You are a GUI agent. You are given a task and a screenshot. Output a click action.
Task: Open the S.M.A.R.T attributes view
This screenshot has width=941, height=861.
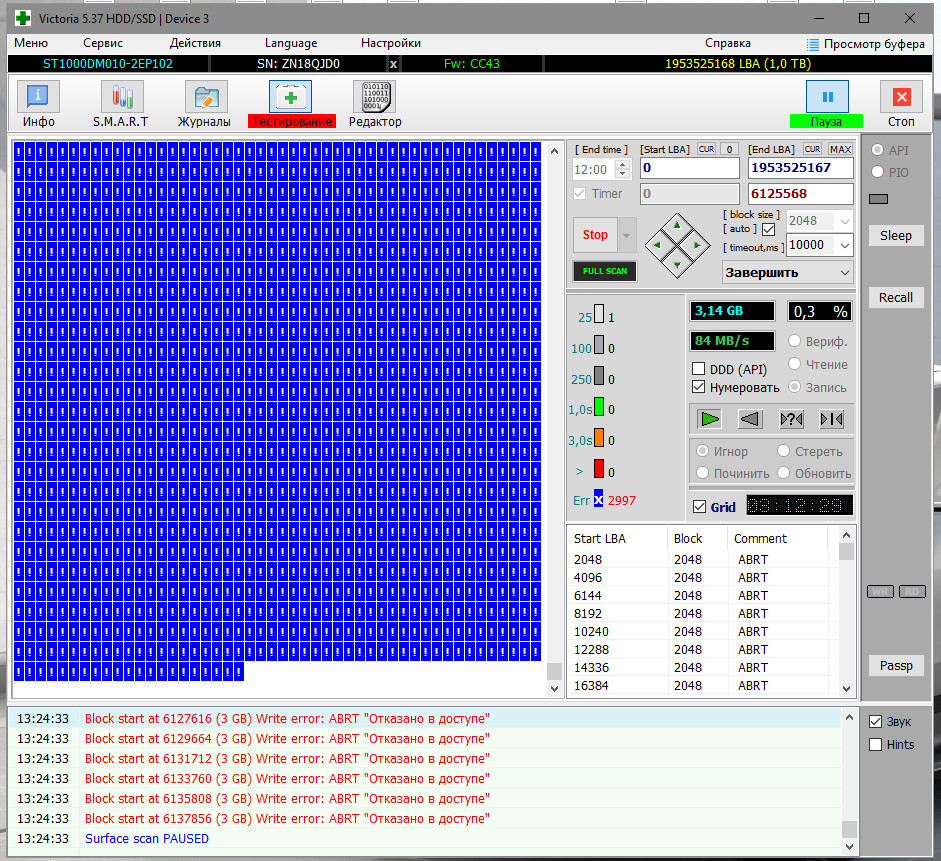121,97
